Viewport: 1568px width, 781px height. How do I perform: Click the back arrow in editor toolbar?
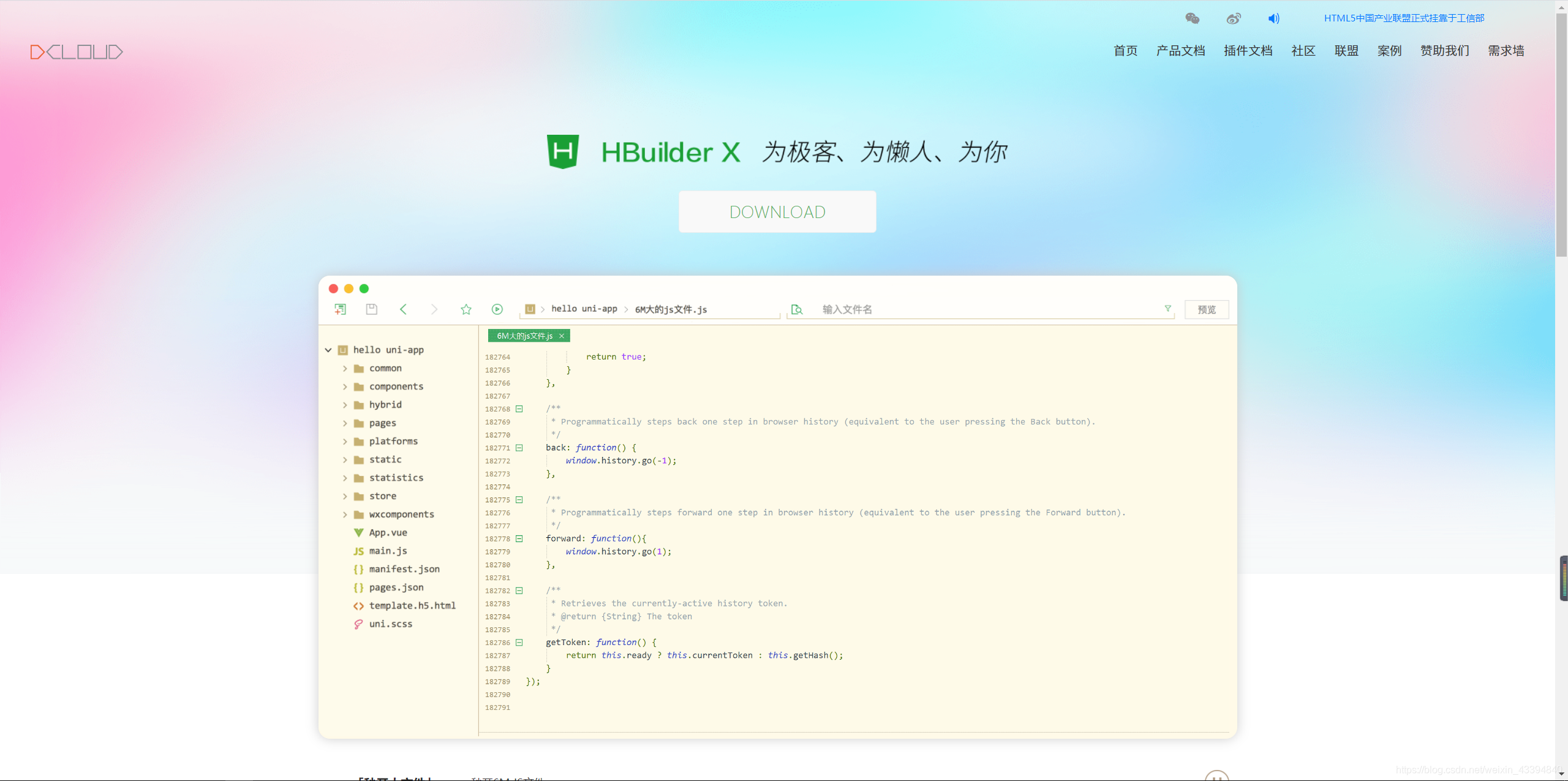(403, 309)
